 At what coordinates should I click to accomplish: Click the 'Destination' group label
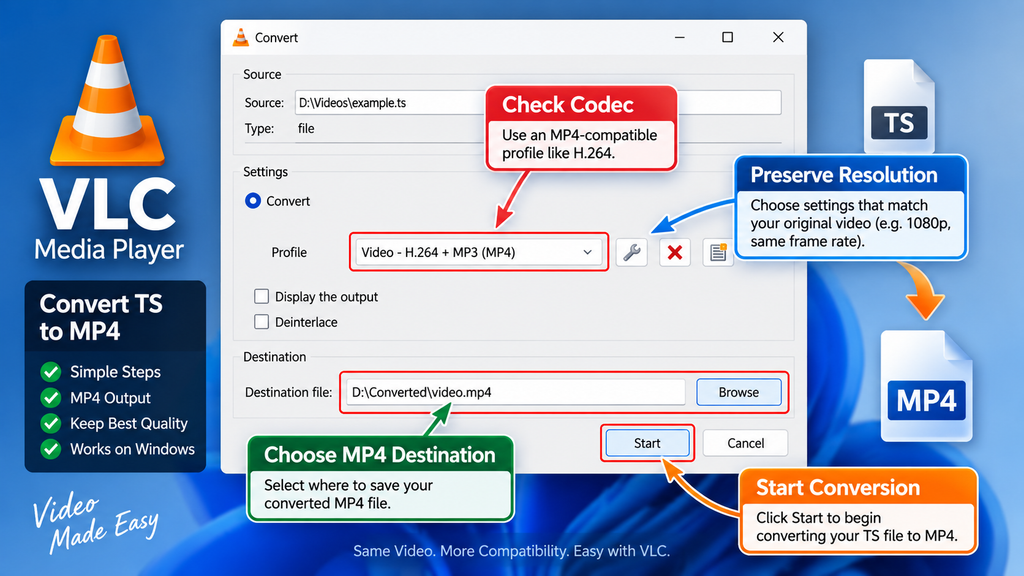coord(274,357)
